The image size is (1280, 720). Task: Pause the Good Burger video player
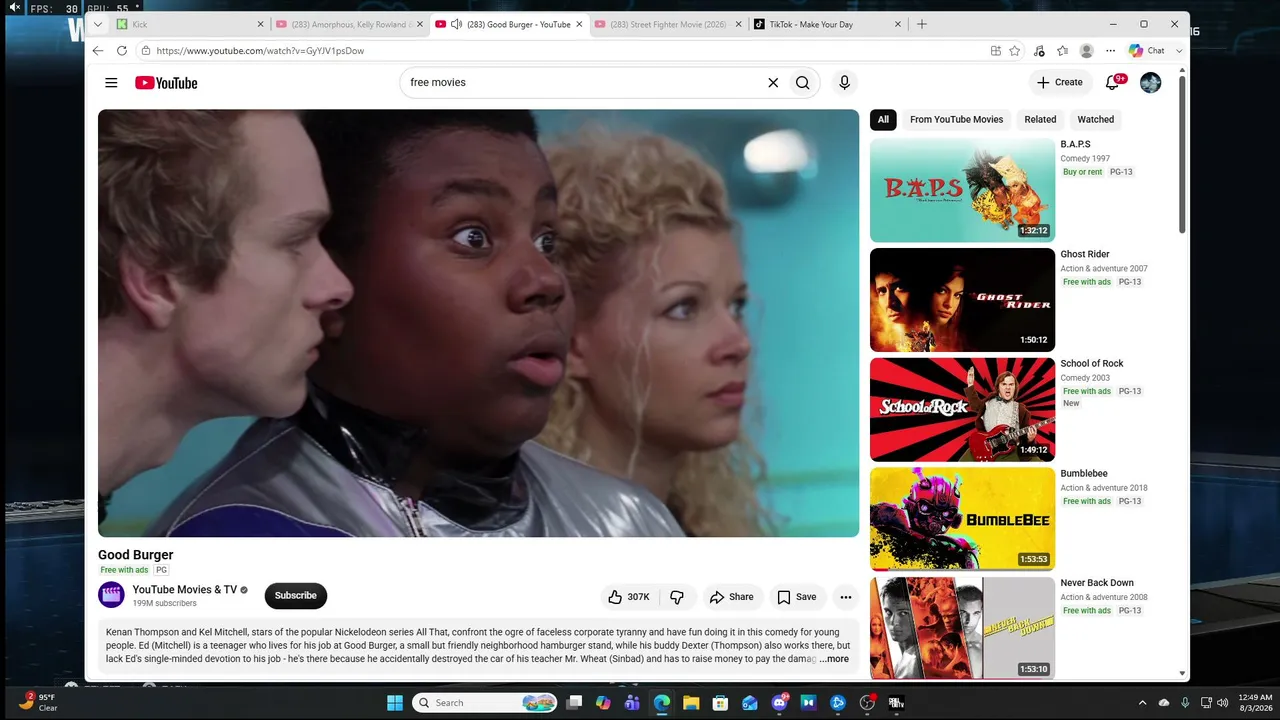pos(478,323)
